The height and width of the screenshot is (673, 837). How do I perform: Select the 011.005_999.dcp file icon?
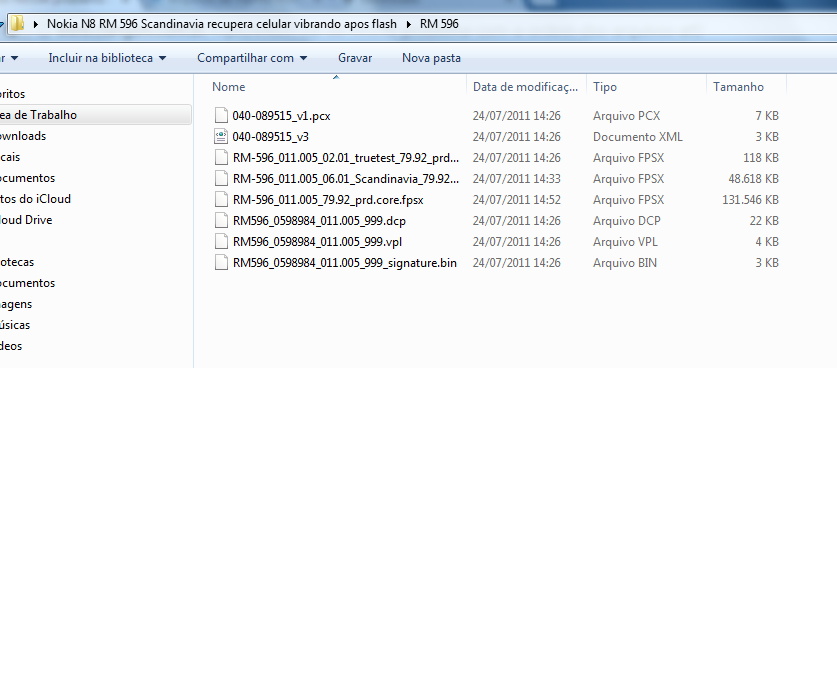coord(221,220)
